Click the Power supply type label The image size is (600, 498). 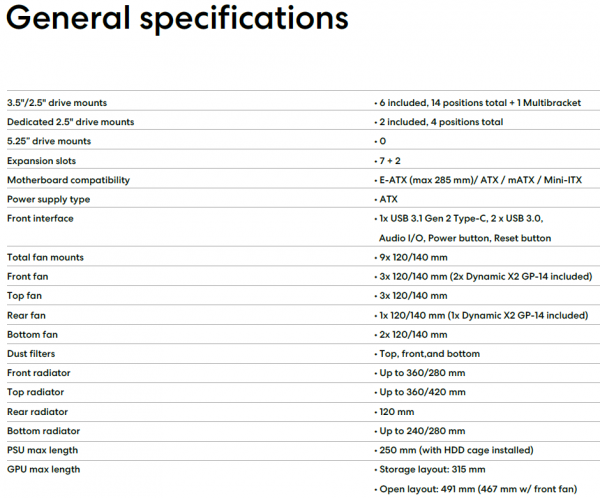49,199
